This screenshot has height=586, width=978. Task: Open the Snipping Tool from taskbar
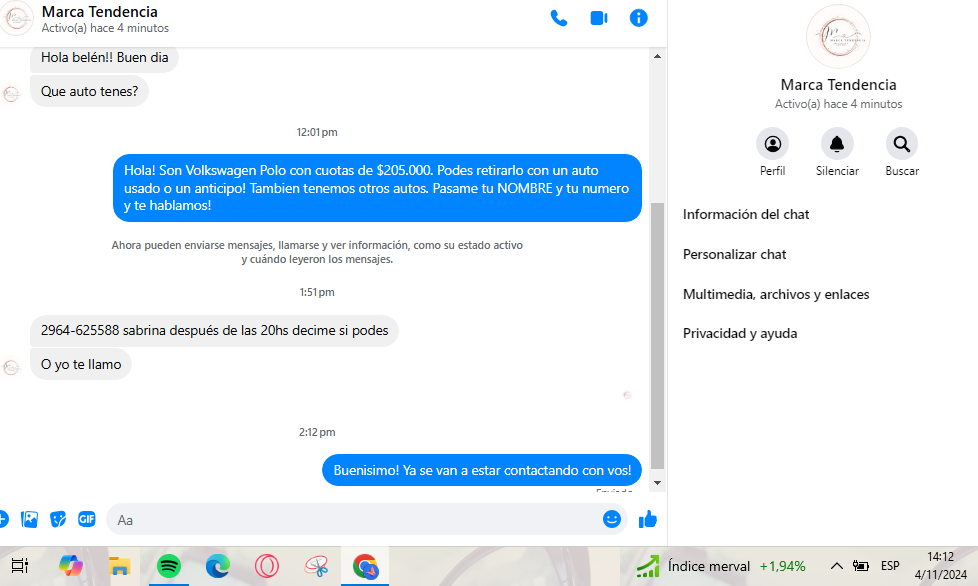[316, 566]
